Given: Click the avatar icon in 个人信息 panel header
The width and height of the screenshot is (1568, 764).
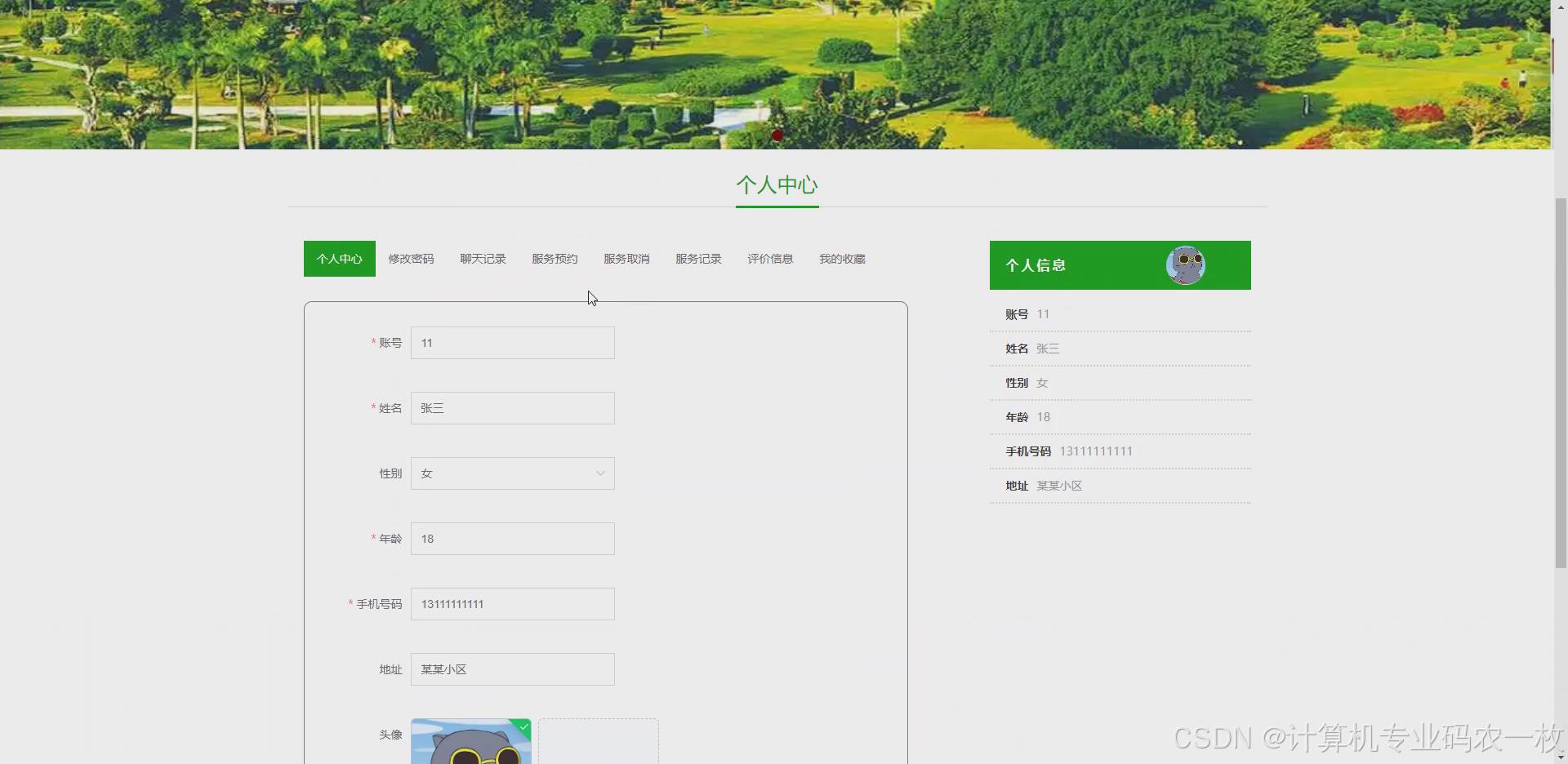Looking at the screenshot, I should 1187,264.
